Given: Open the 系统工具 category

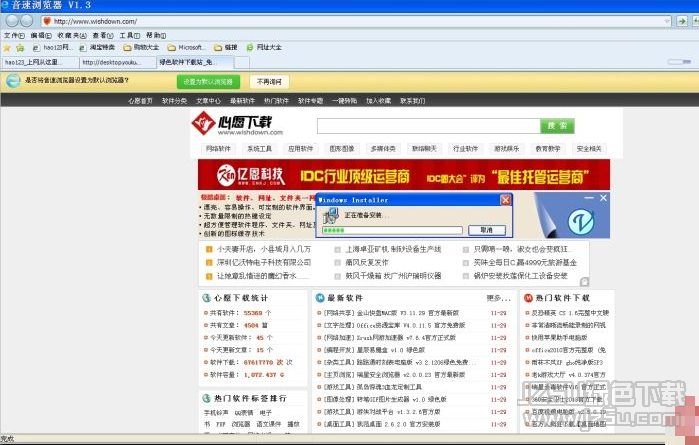Looking at the screenshot, I should pyautogui.click(x=259, y=148).
